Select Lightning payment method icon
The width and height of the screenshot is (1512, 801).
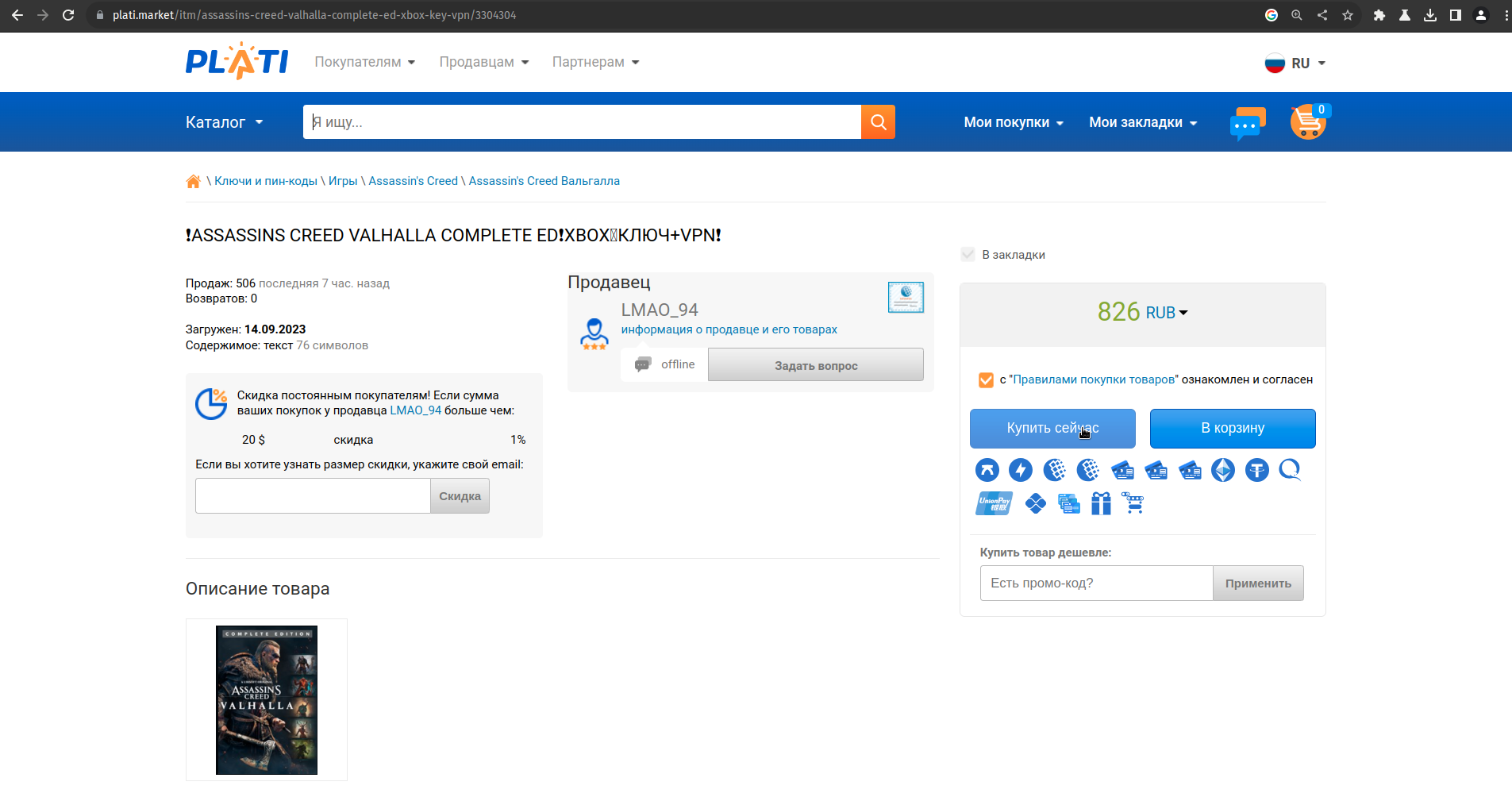point(1021,470)
